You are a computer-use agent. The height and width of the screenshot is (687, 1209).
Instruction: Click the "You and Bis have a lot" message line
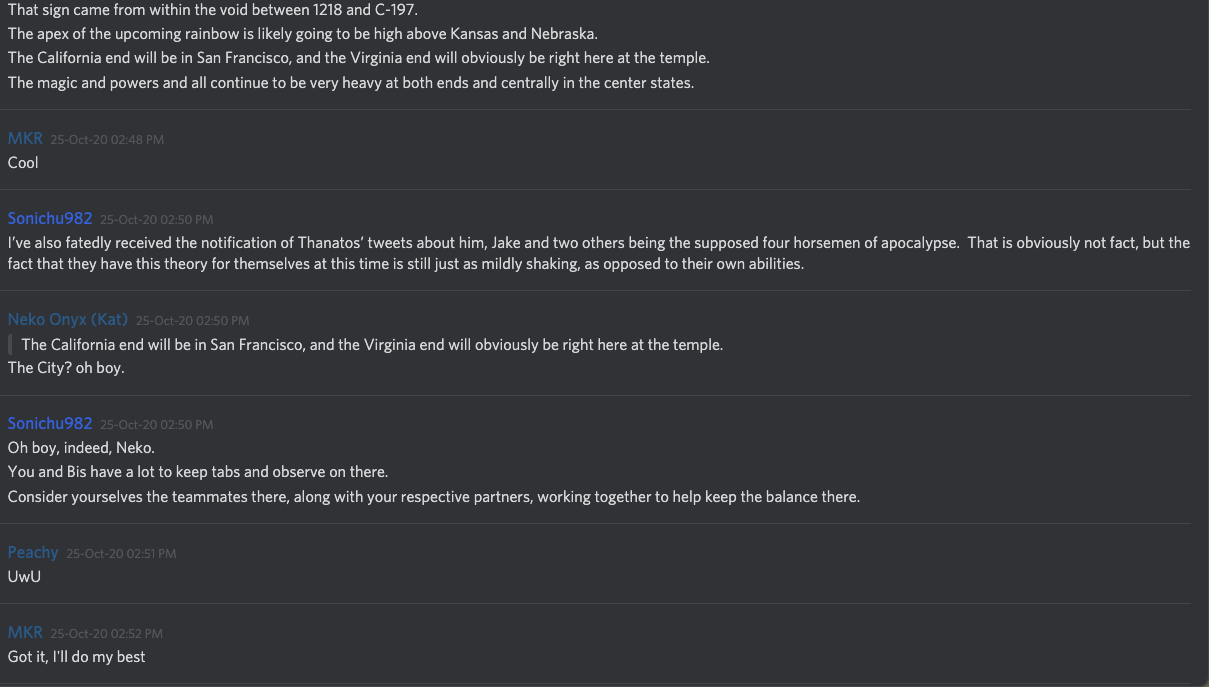(x=198, y=472)
